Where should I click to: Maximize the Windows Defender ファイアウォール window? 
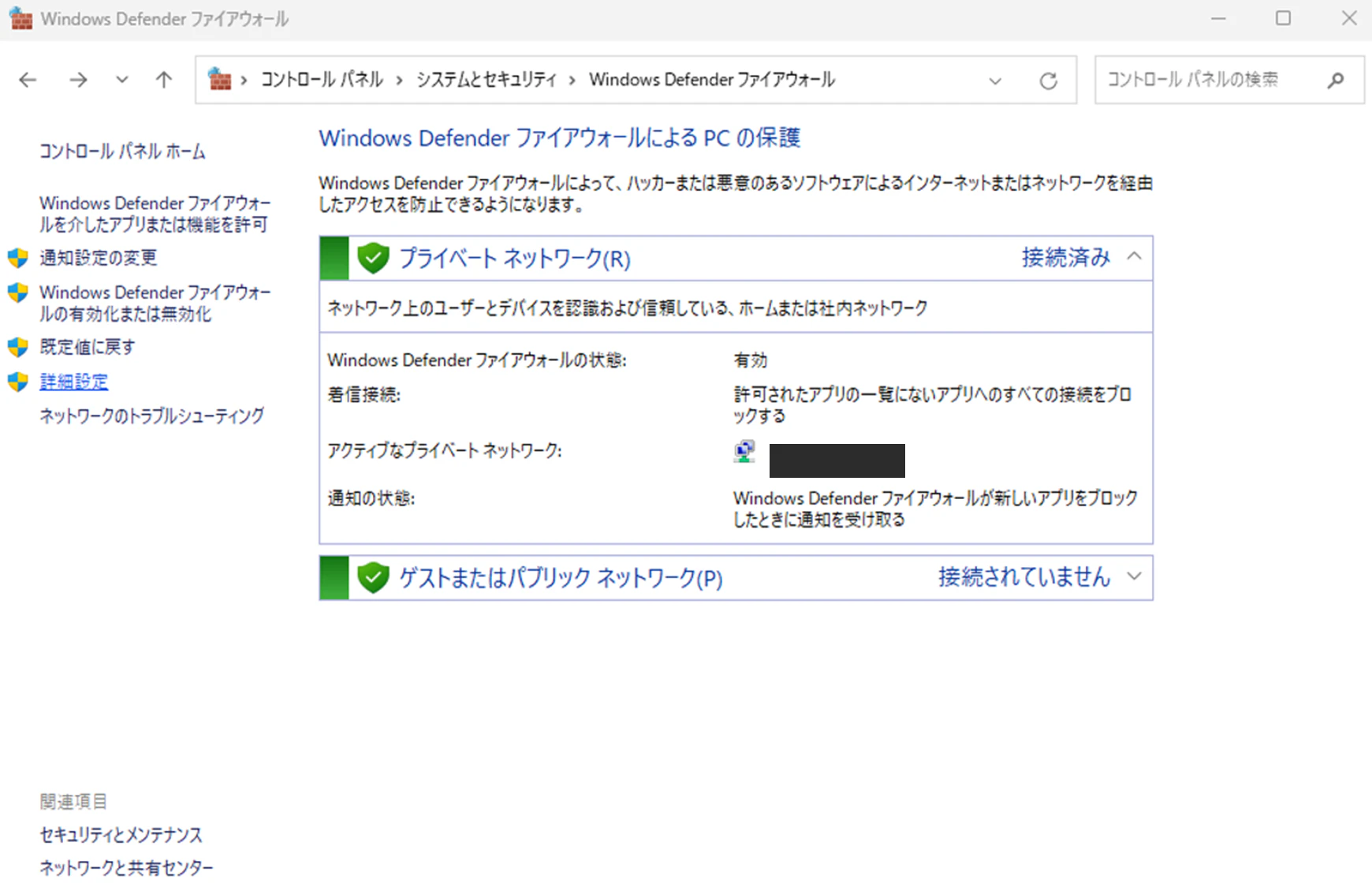pos(1284,18)
